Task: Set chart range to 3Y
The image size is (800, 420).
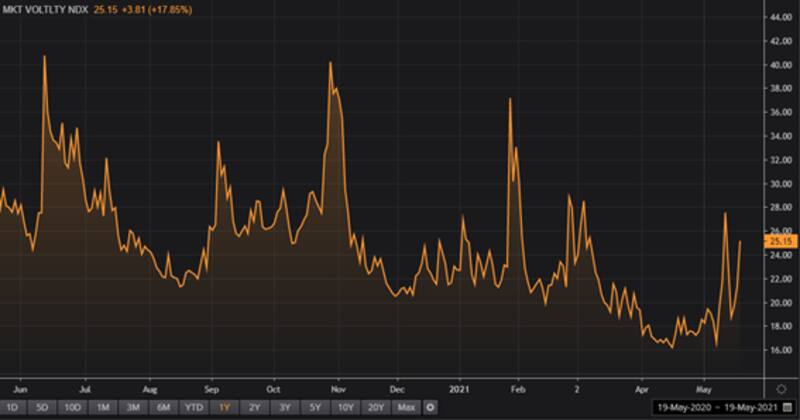Action: (x=288, y=407)
